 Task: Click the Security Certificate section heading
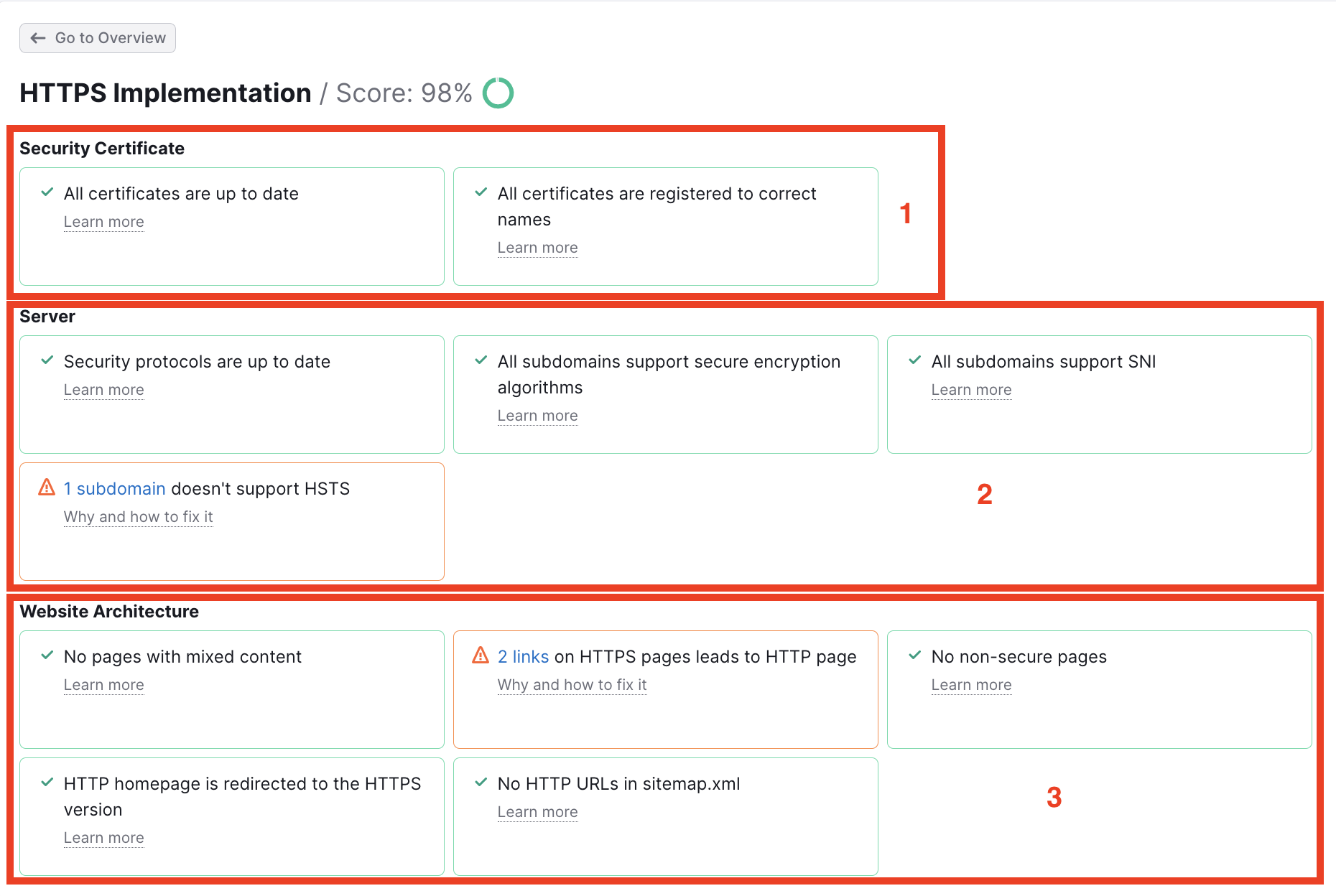(102, 148)
